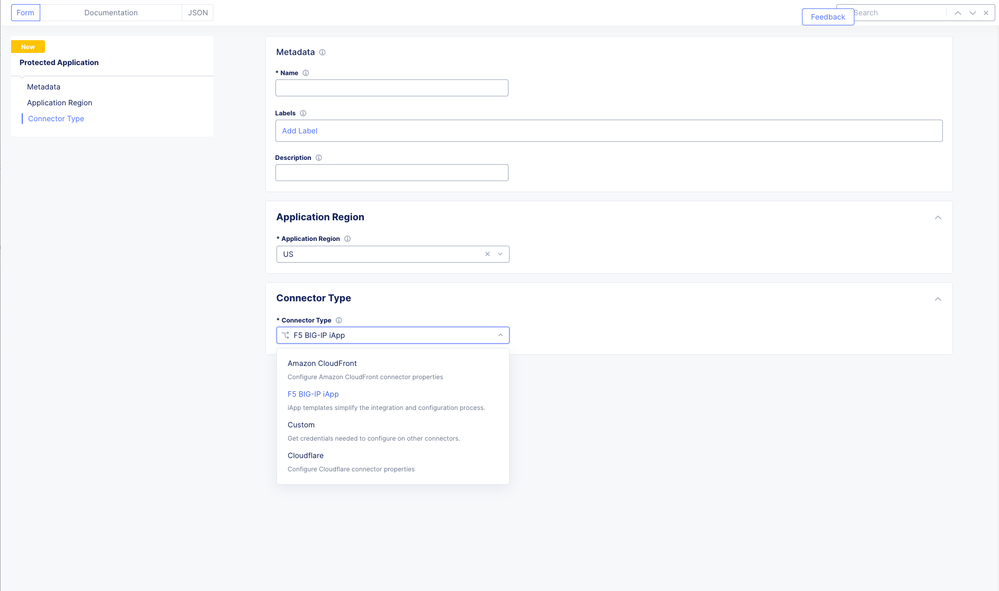
Task: Close the search bar with X
Action: click(x=987, y=13)
